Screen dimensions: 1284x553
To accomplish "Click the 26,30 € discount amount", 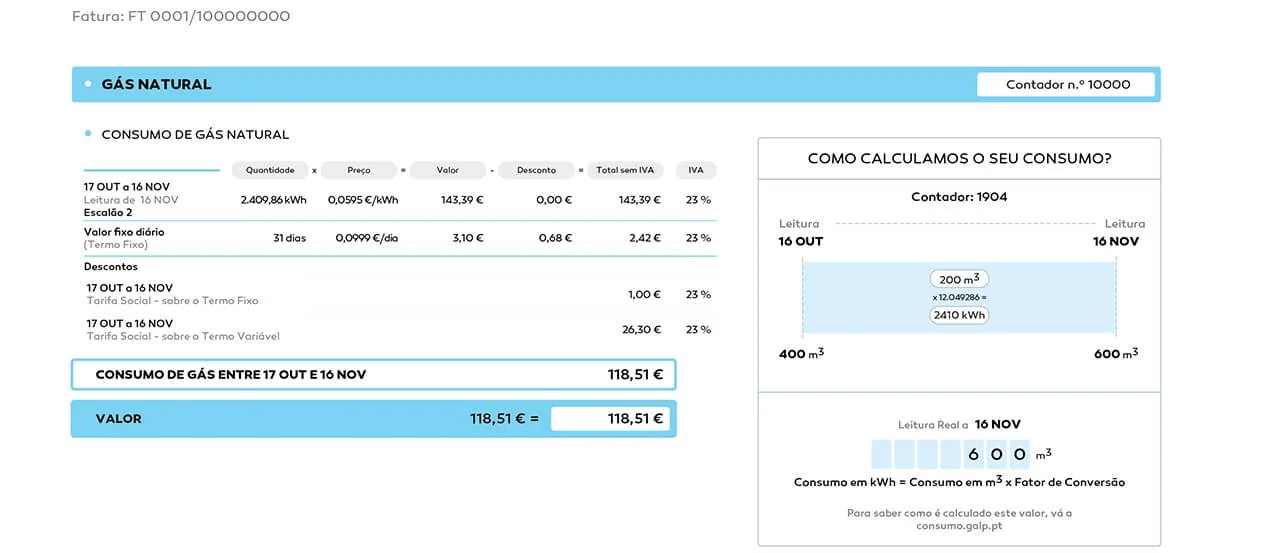I will pos(641,330).
